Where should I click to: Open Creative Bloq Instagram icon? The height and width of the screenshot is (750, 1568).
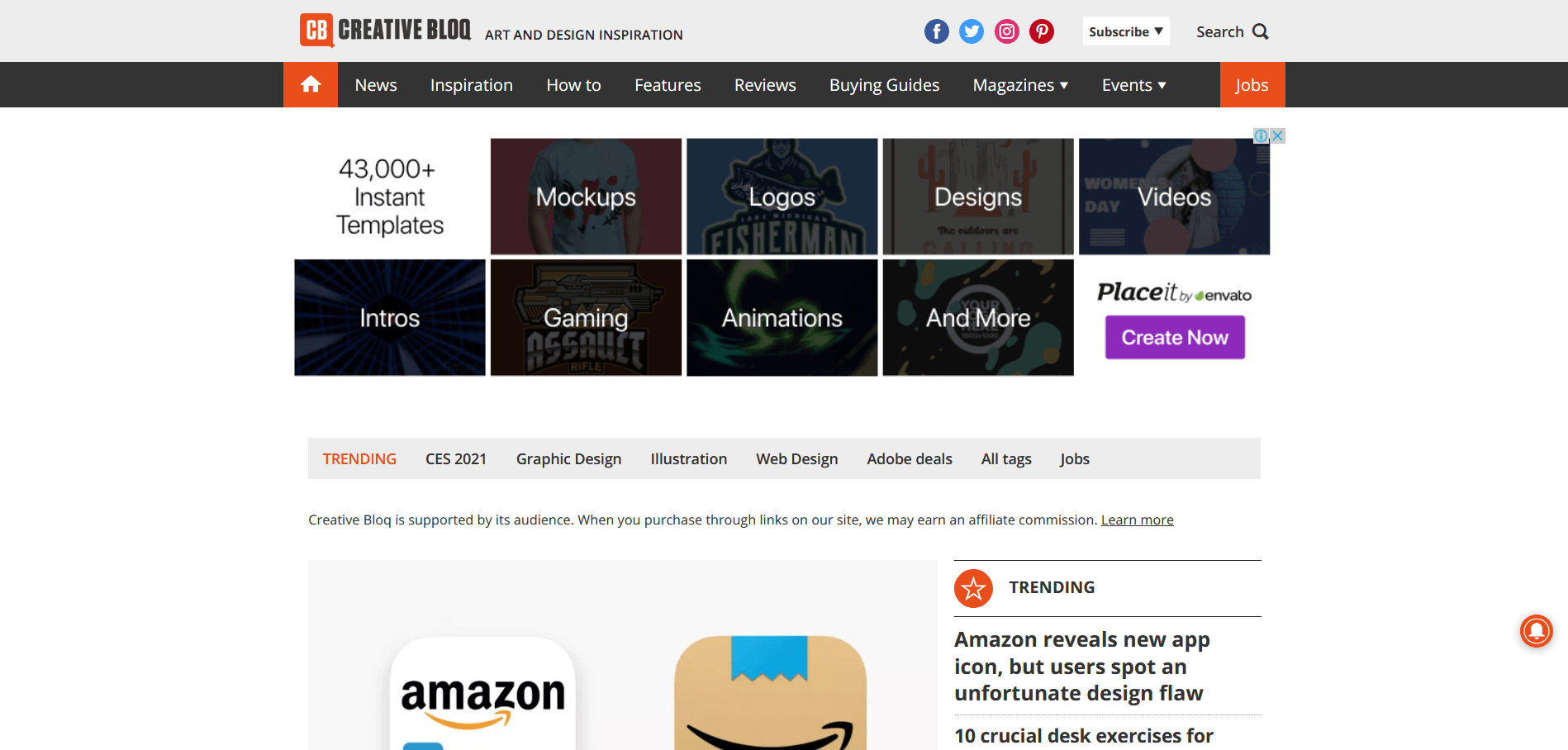pyautogui.click(x=1006, y=31)
